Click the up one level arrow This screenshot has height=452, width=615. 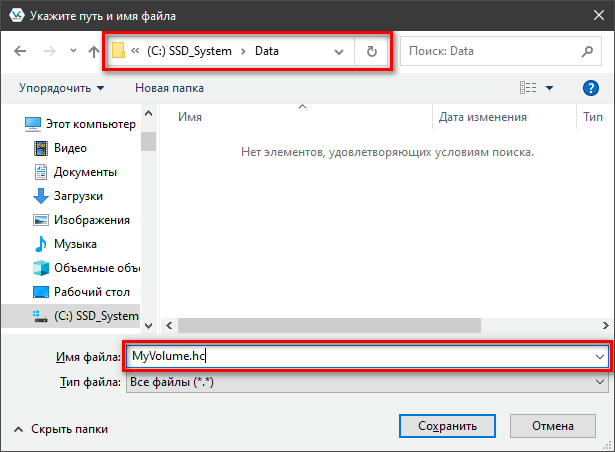tap(94, 51)
